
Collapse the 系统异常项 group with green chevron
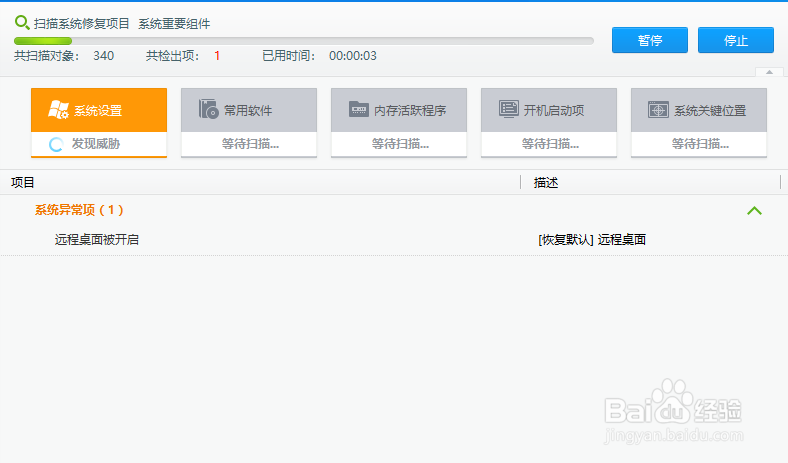coord(754,211)
